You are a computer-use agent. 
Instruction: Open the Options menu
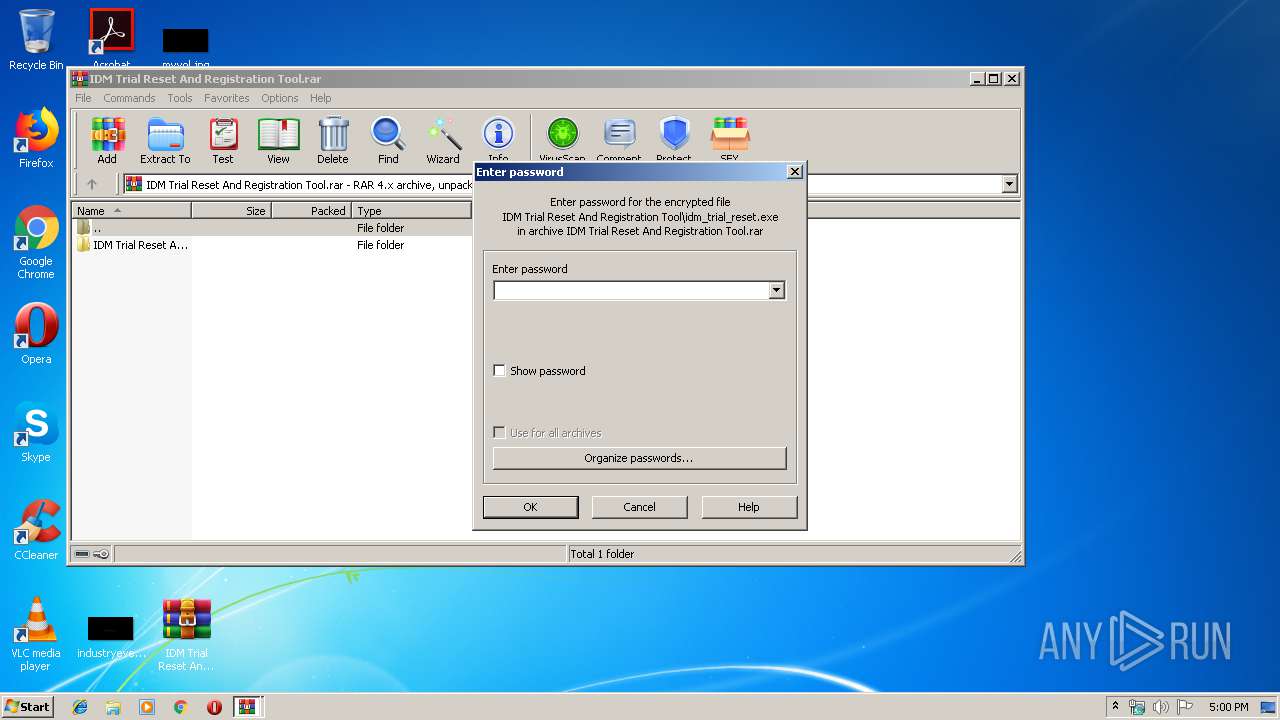coord(280,98)
